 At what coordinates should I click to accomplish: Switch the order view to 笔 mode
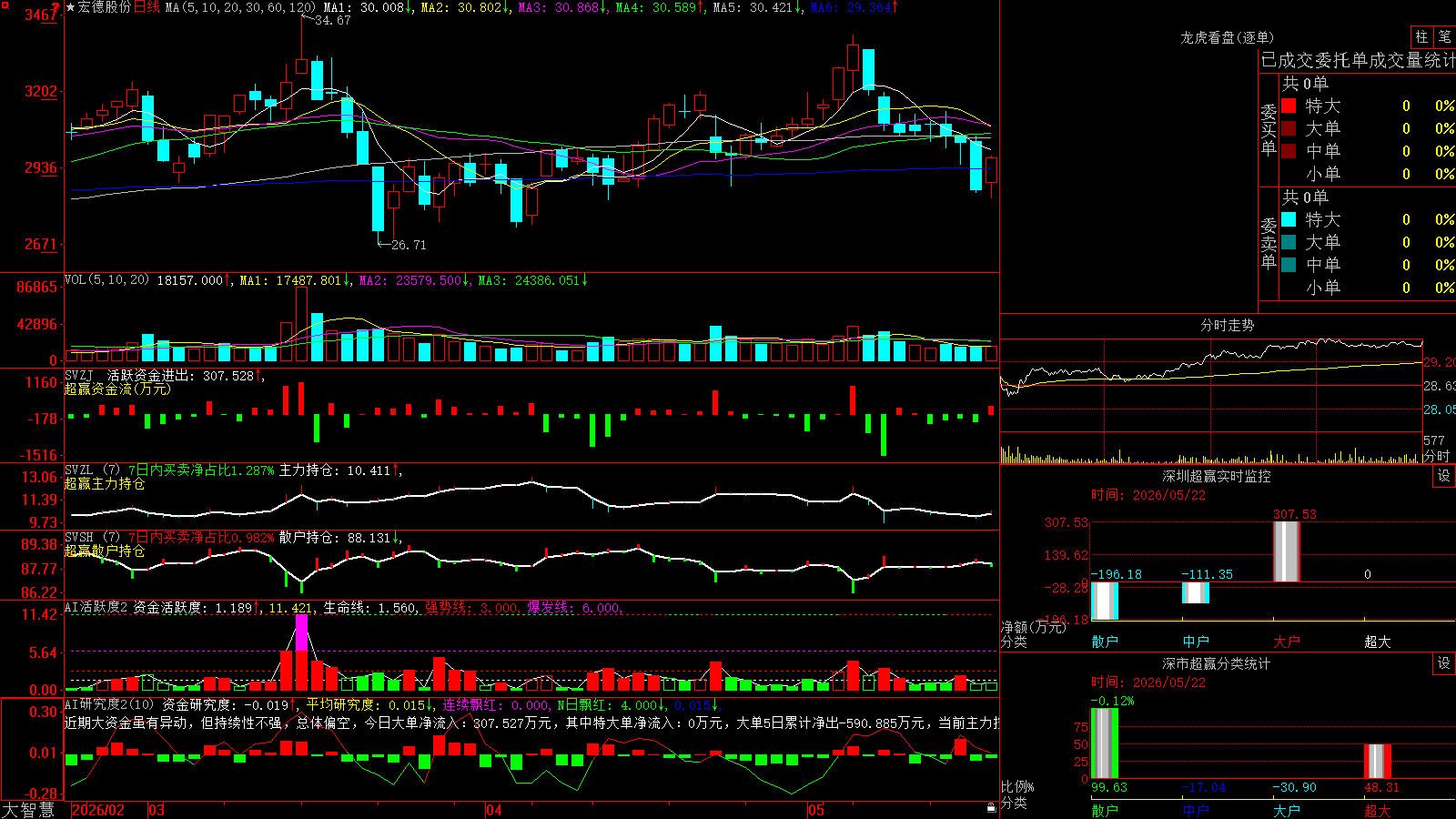(x=1445, y=36)
